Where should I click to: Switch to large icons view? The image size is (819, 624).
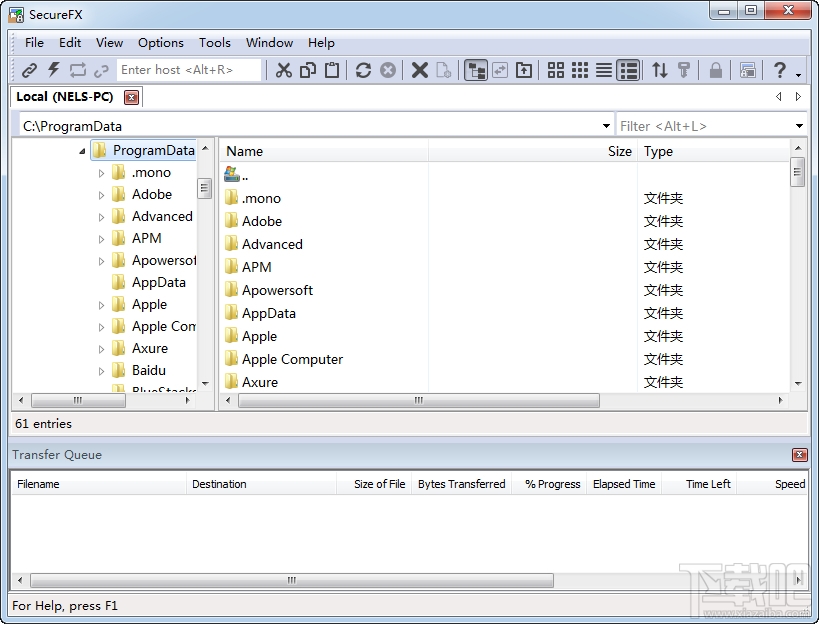click(x=556, y=70)
